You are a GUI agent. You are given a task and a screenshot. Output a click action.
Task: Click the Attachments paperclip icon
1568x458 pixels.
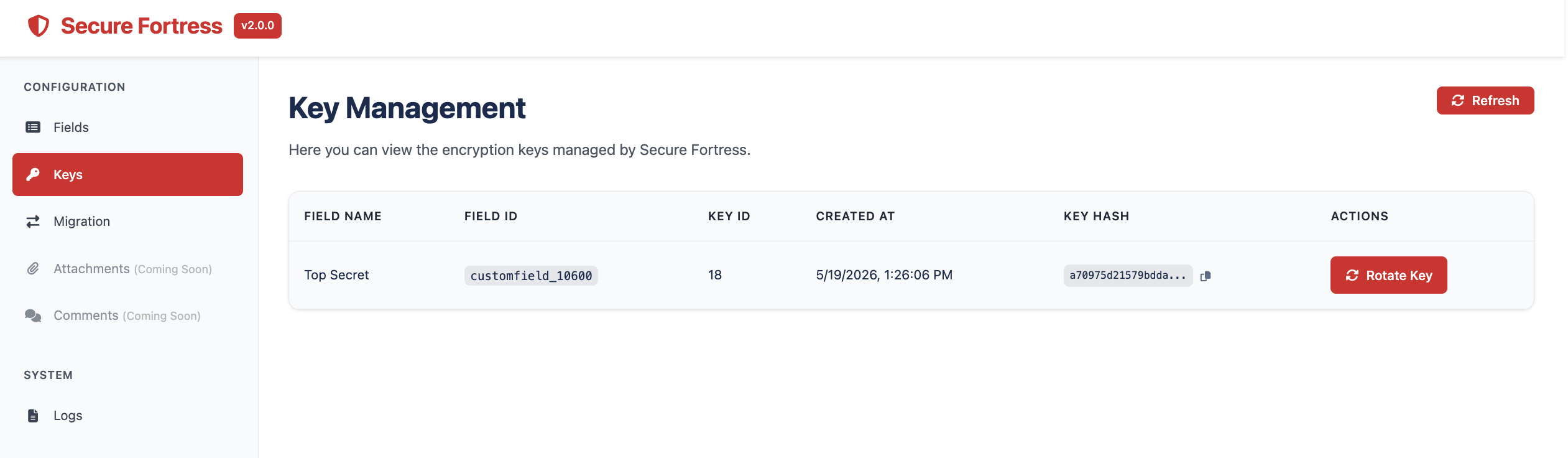(x=33, y=268)
